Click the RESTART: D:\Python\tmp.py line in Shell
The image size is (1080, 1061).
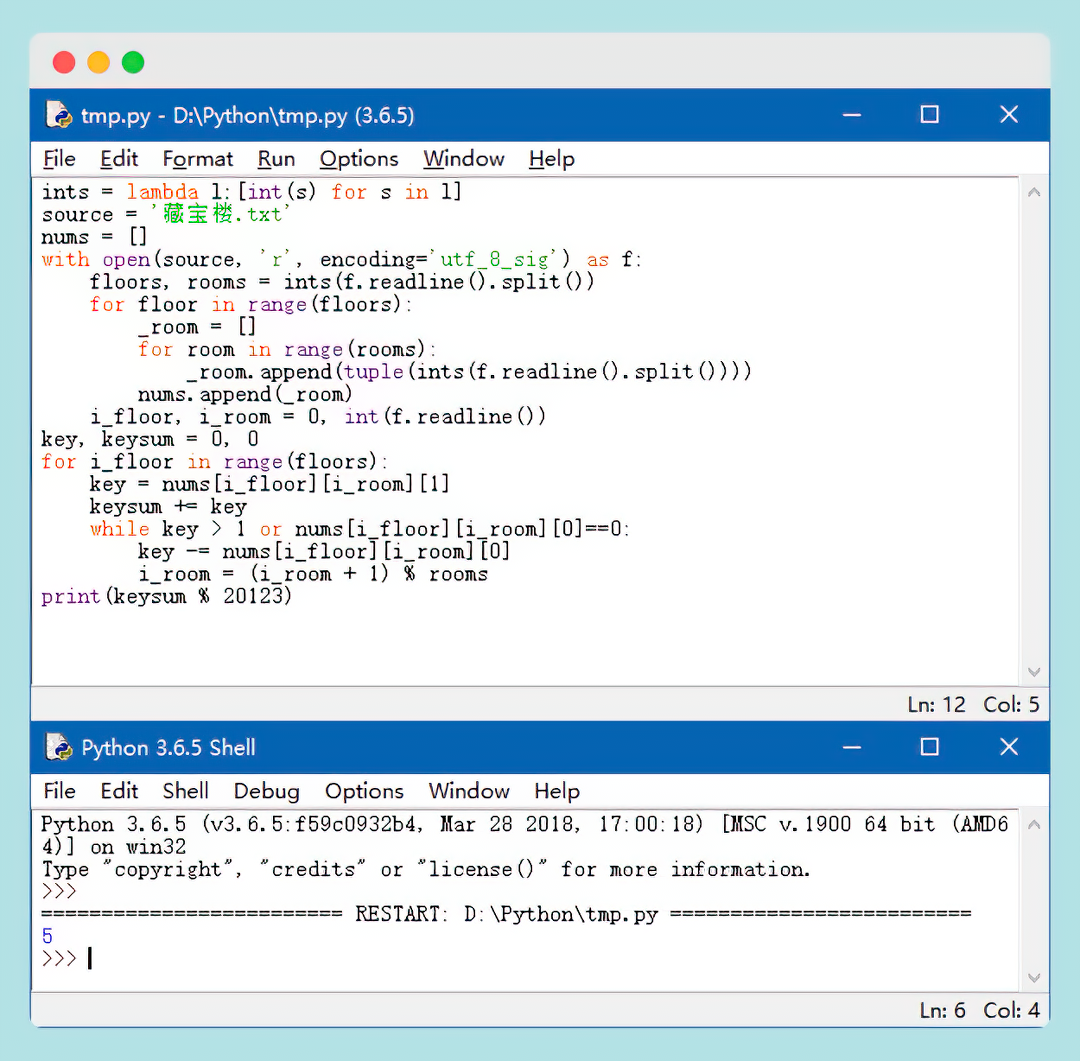(506, 914)
